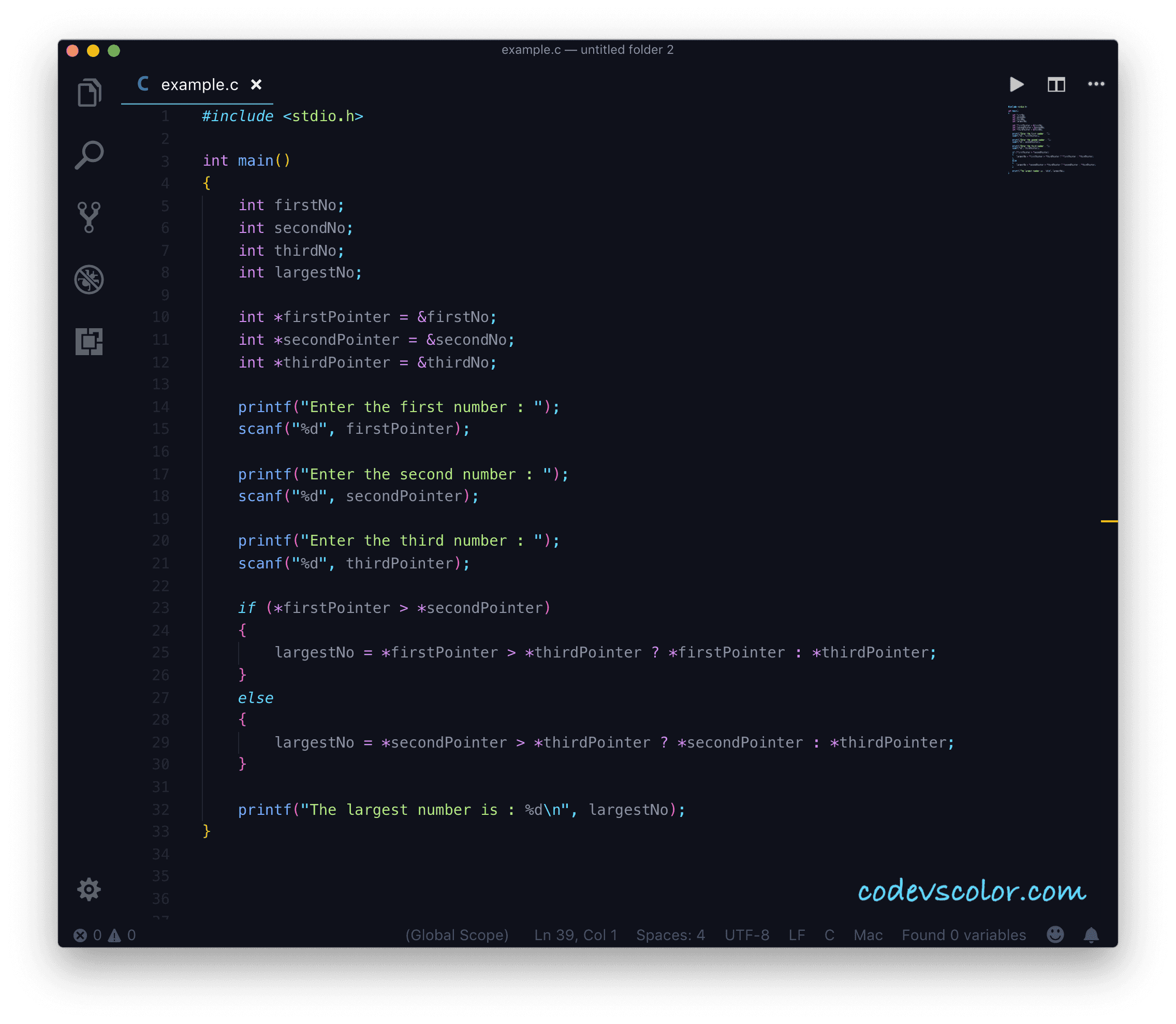1176x1024 pixels.
Task: Change language mode from C
Action: pos(829,935)
